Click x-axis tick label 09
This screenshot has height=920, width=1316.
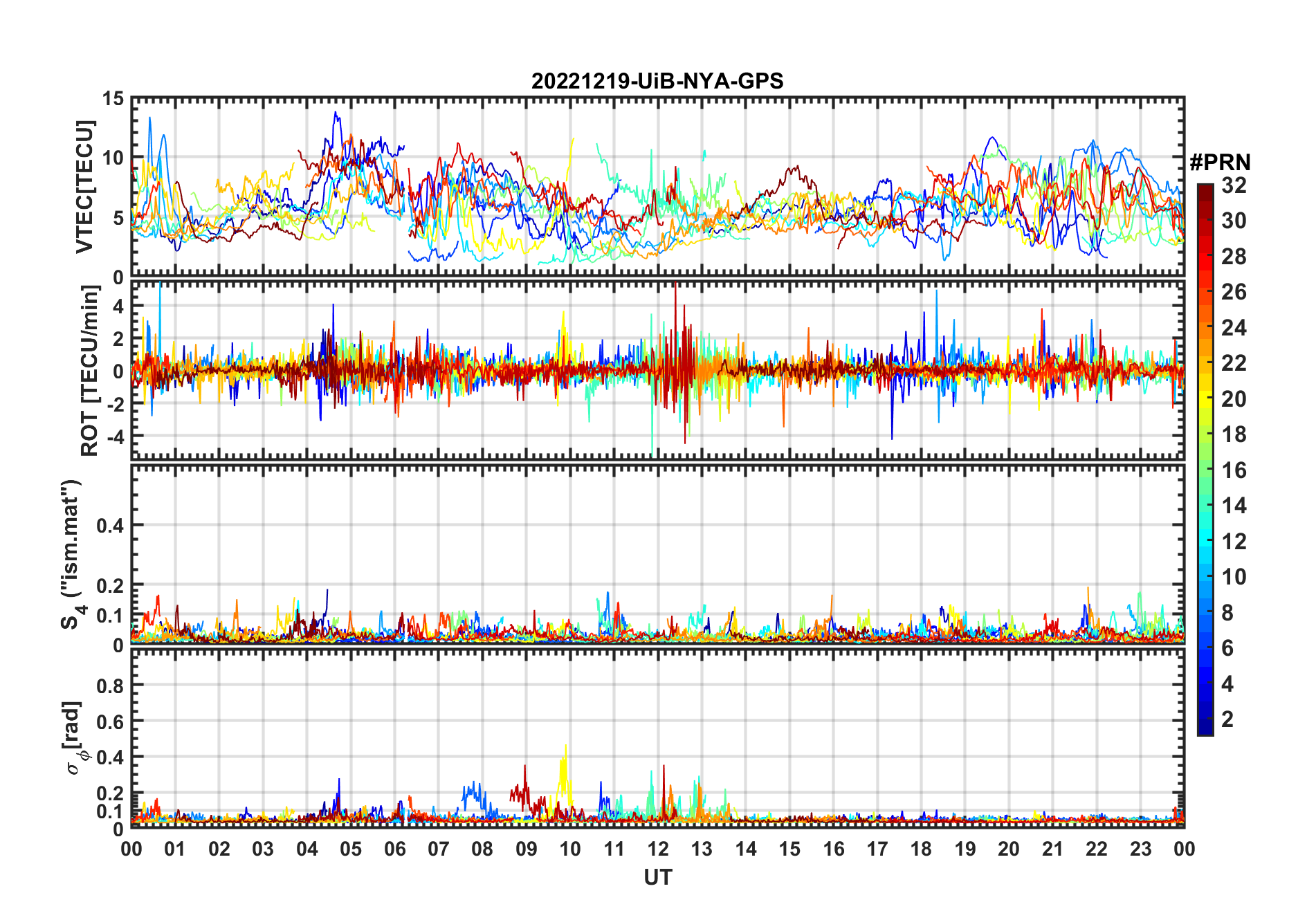(x=526, y=849)
